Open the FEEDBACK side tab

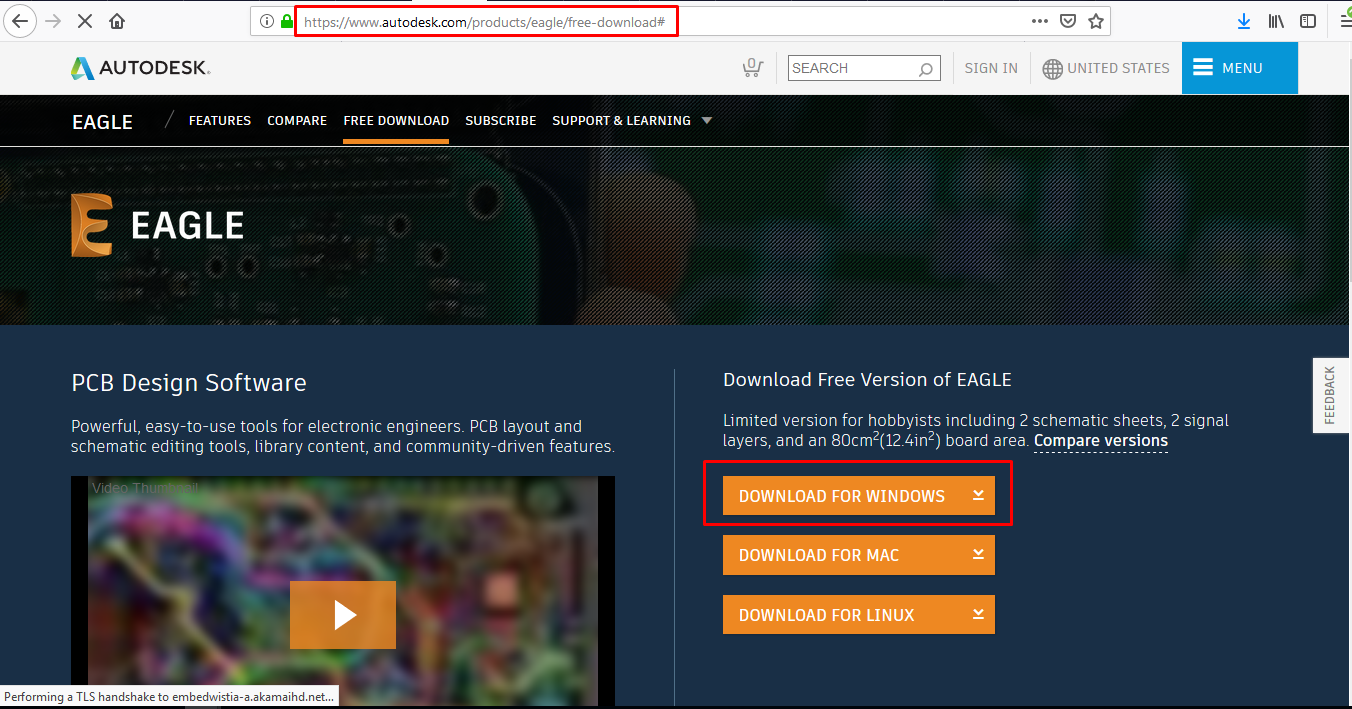point(1331,395)
